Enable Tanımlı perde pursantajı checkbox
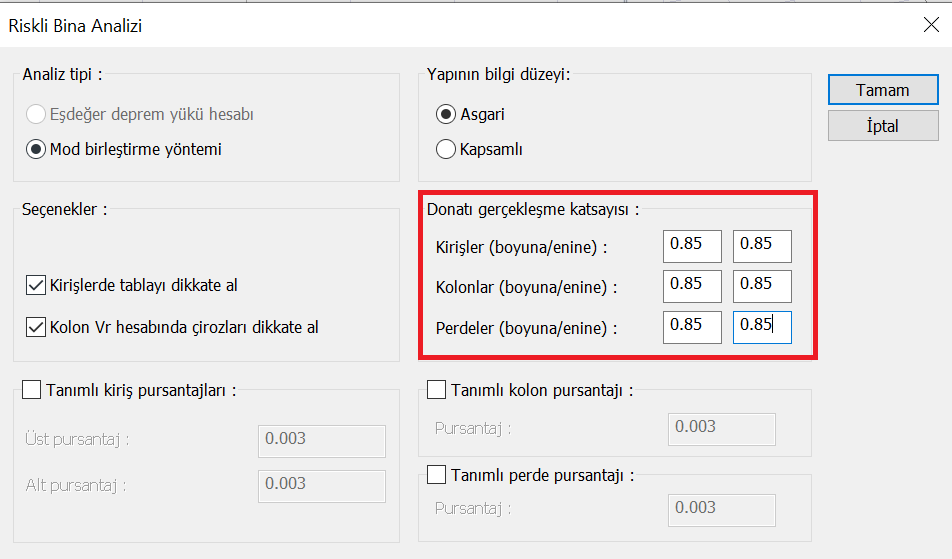The height and width of the screenshot is (559, 952). pos(437,474)
